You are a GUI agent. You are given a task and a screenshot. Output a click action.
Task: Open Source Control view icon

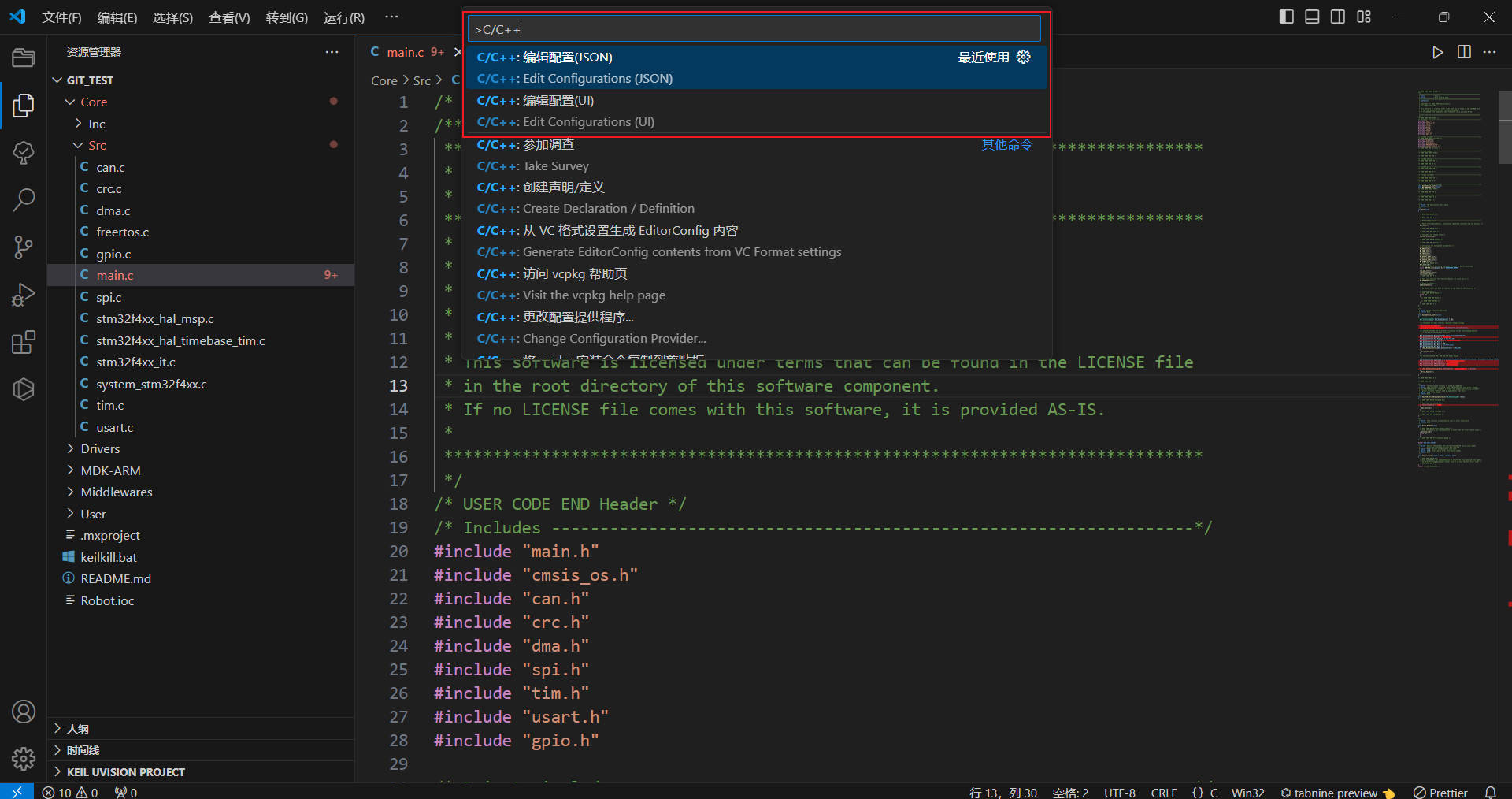(24, 247)
